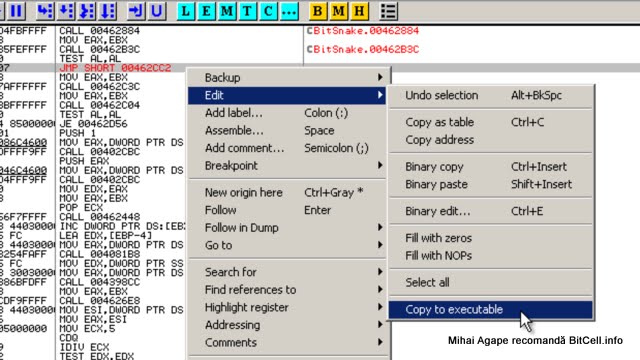Click the Execute till return icon
Screen dimensions: 640x360
136,11
